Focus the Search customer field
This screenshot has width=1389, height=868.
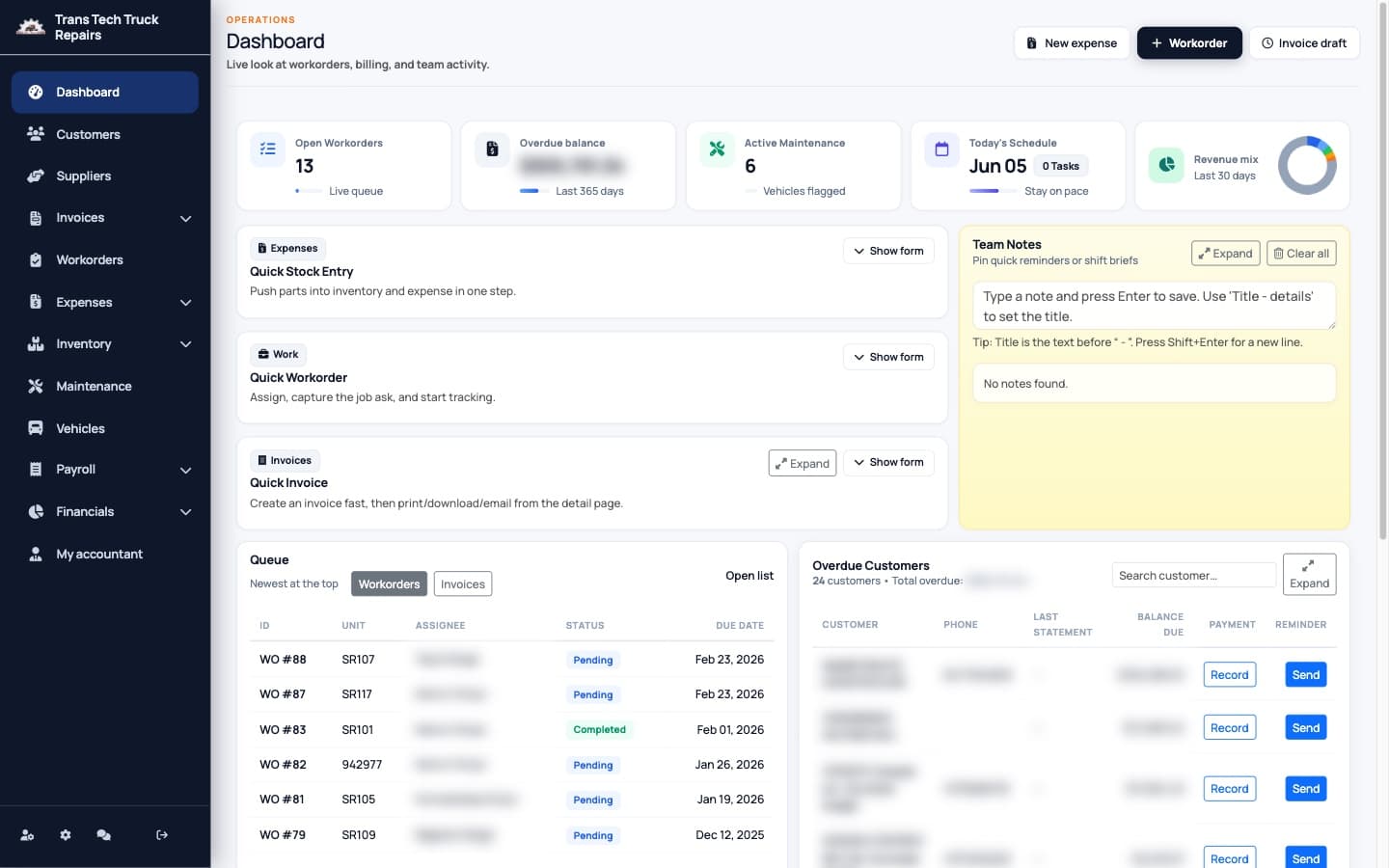(x=1194, y=576)
